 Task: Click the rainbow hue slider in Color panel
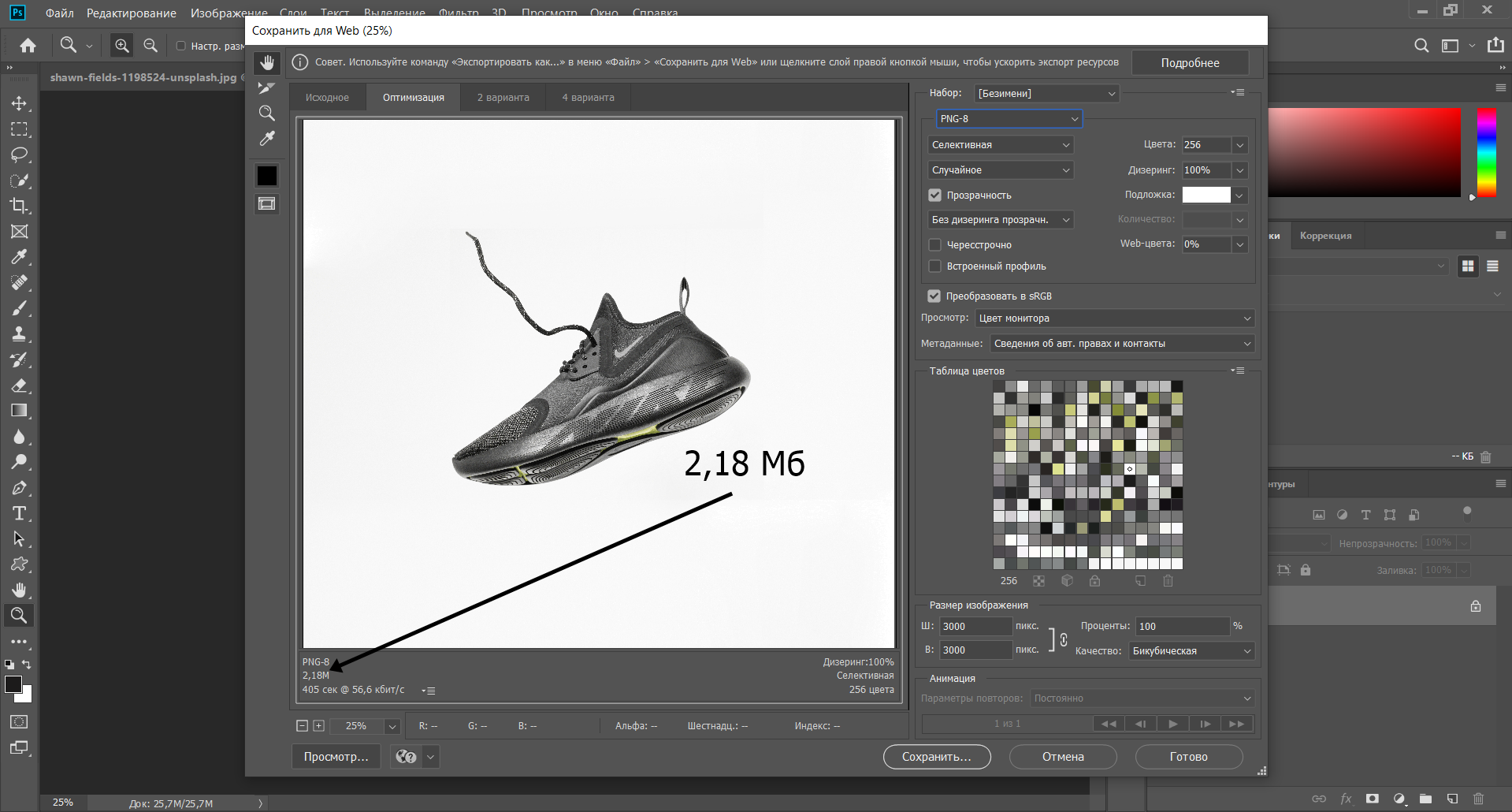[x=1486, y=153]
